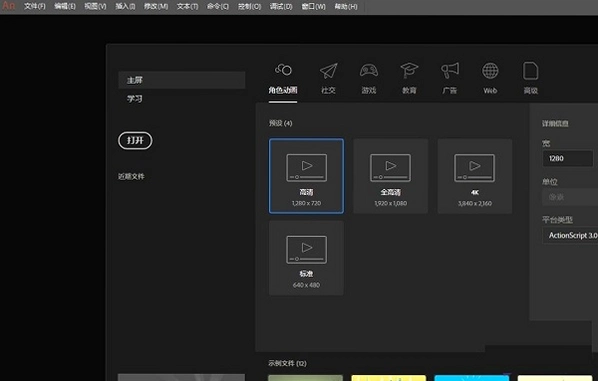This screenshot has width=598, height=381.
Task: Pick the 高级 document icon
Action: (x=530, y=71)
